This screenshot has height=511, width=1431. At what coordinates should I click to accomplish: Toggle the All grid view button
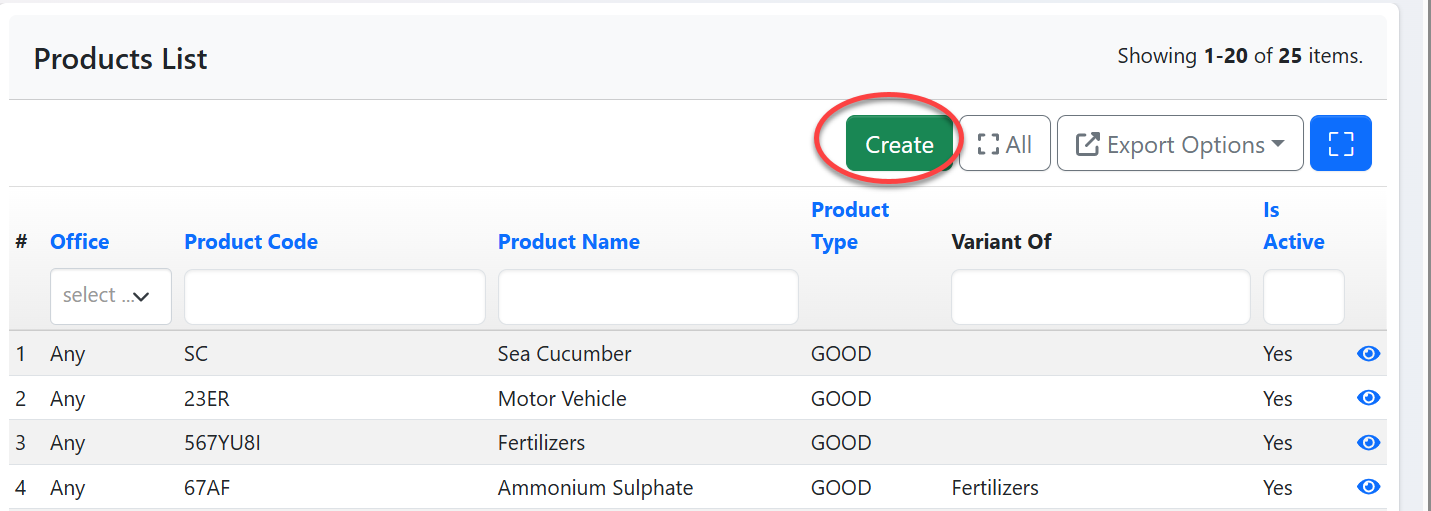(1004, 144)
